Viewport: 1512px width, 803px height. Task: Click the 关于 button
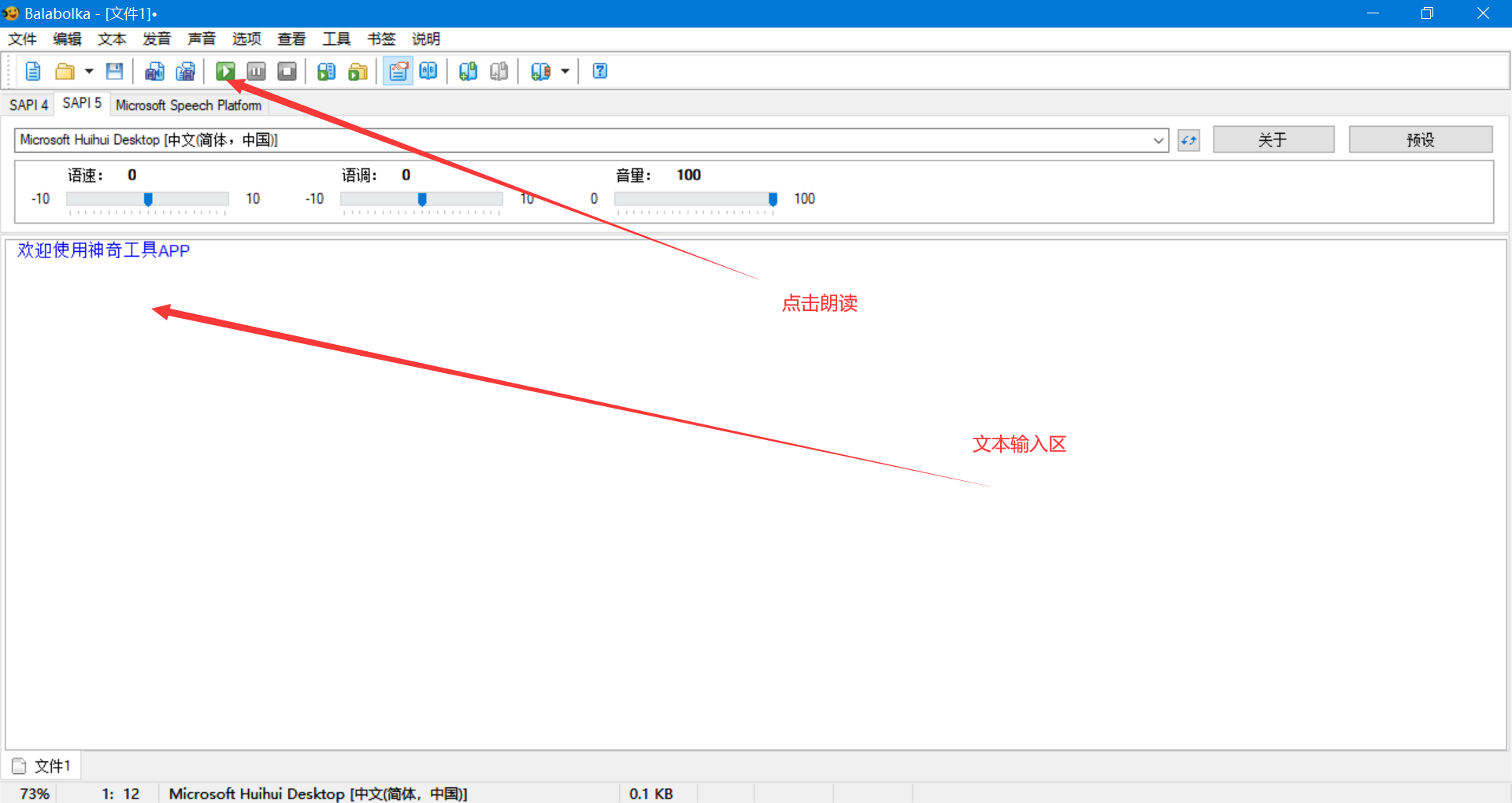pyautogui.click(x=1273, y=139)
